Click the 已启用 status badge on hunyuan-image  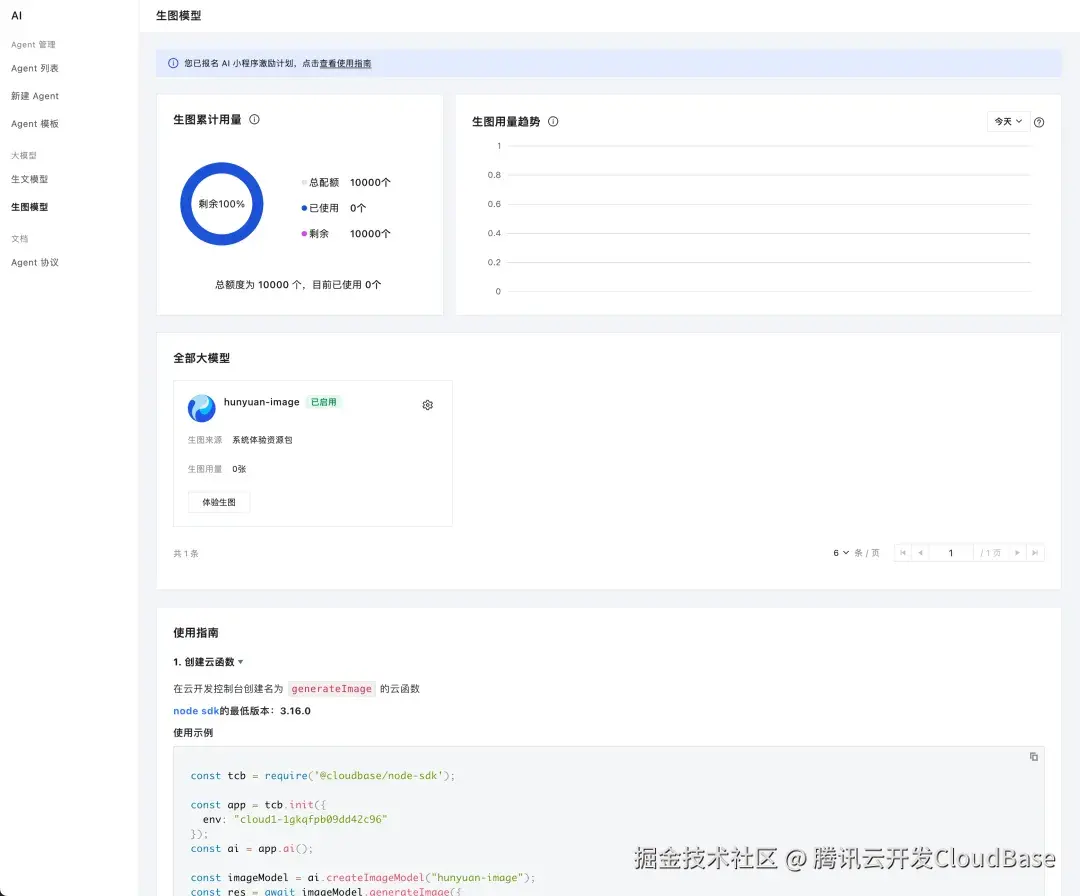[x=323, y=402]
